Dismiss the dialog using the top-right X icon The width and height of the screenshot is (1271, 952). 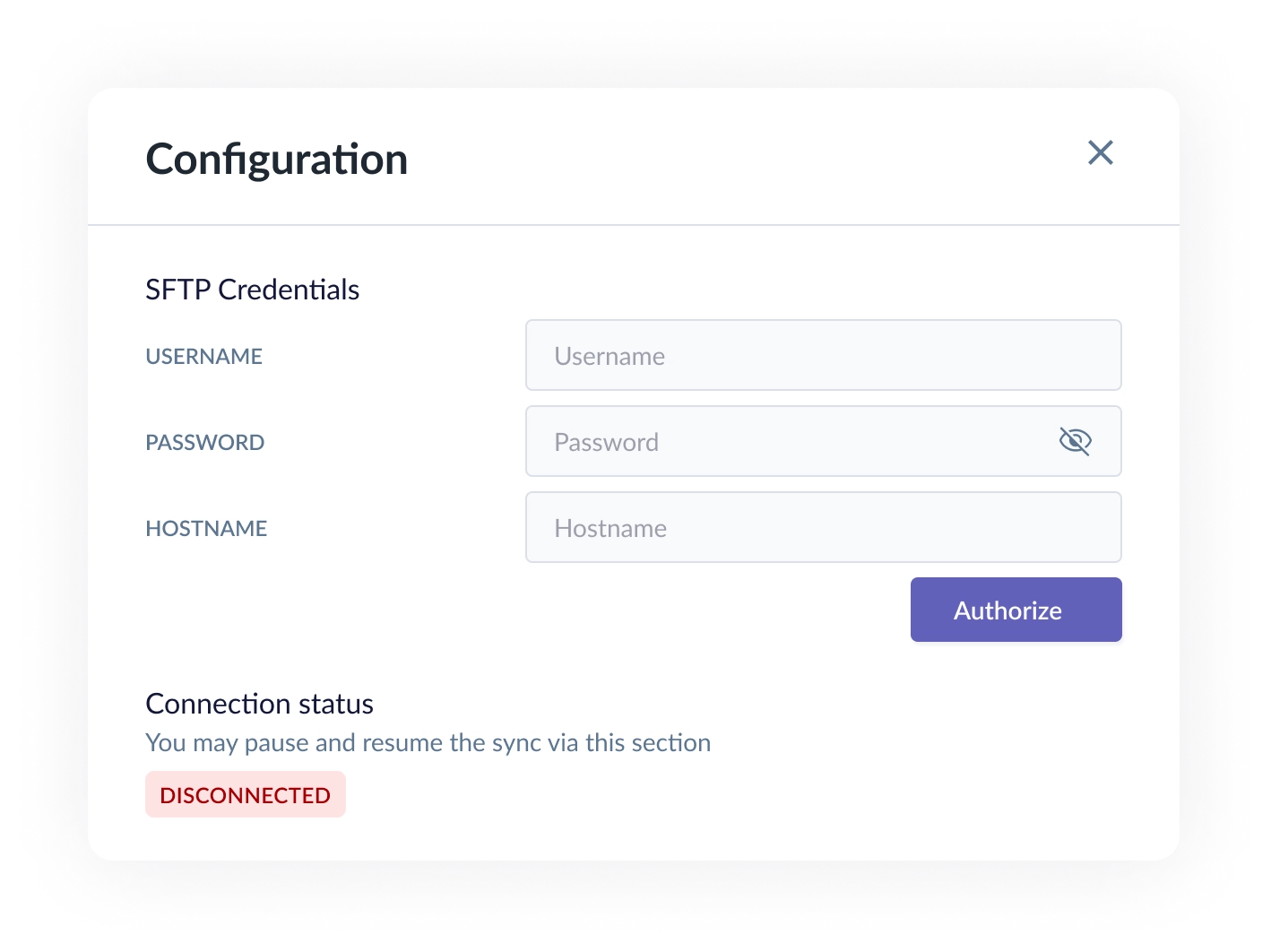(1100, 152)
